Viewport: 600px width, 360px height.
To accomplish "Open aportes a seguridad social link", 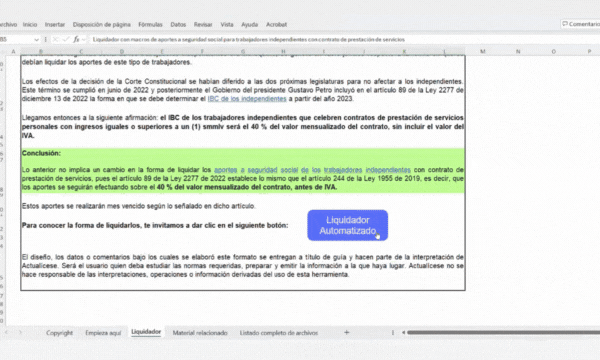I will [312, 170].
